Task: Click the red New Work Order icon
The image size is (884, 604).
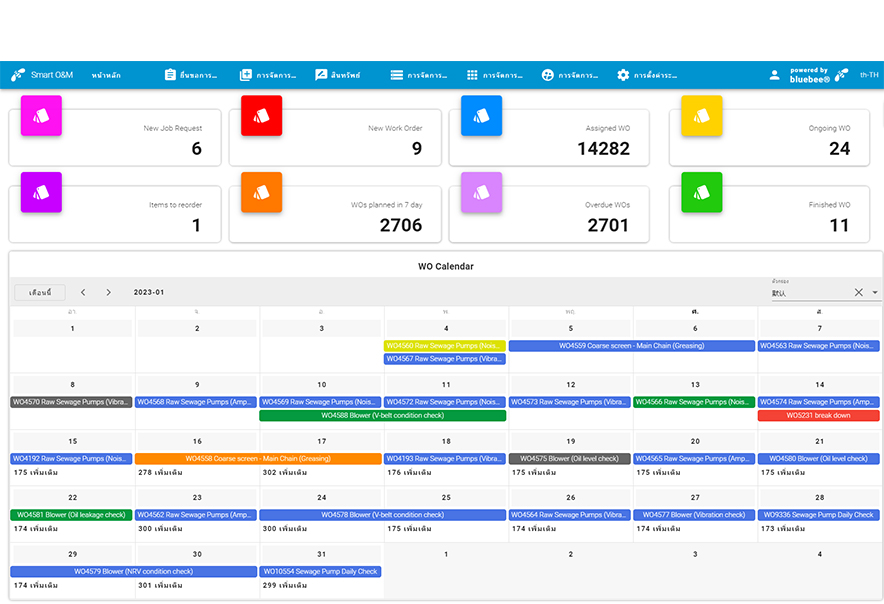Action: pyautogui.click(x=261, y=116)
